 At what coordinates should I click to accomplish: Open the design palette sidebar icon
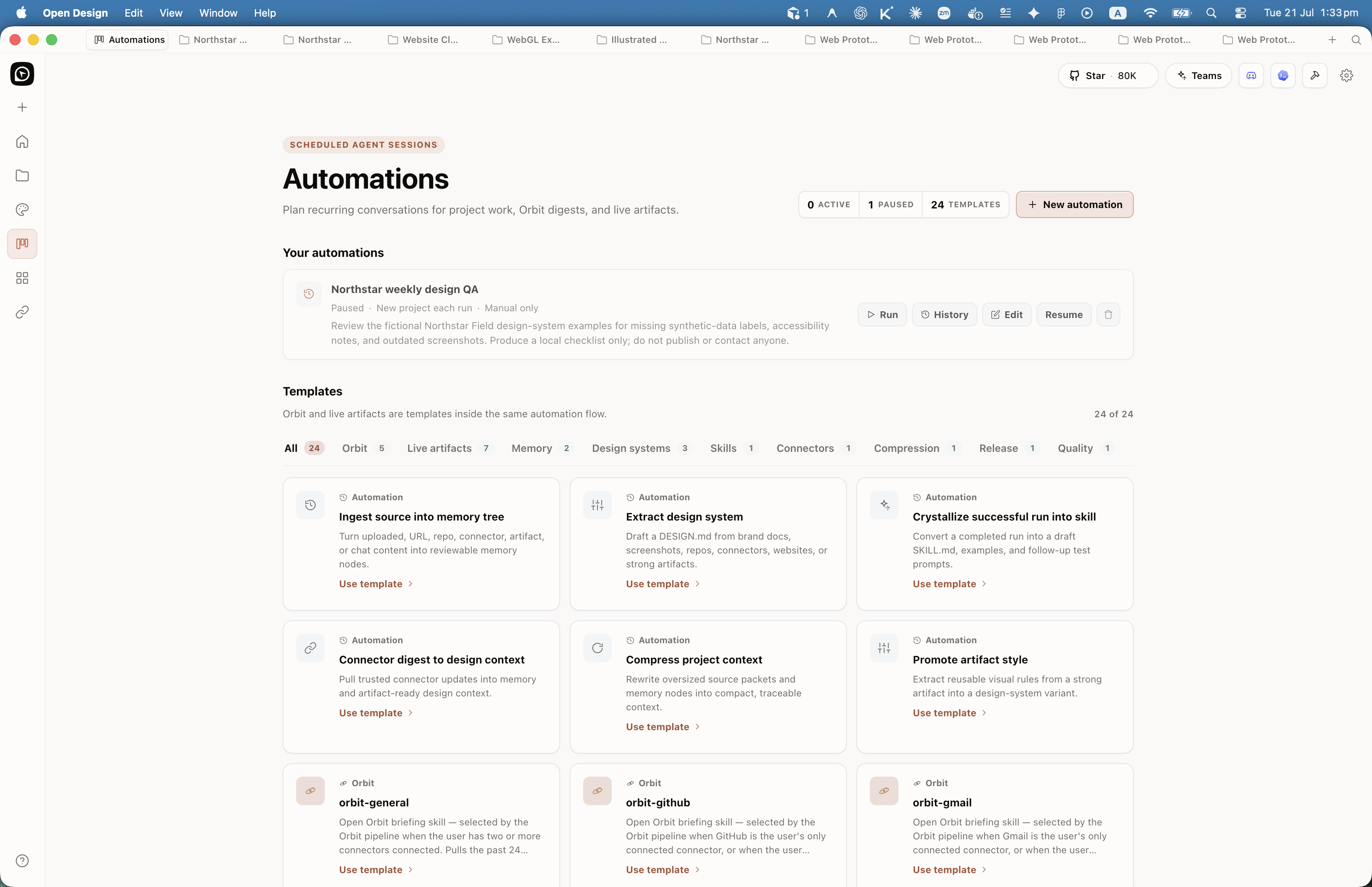[22, 210]
